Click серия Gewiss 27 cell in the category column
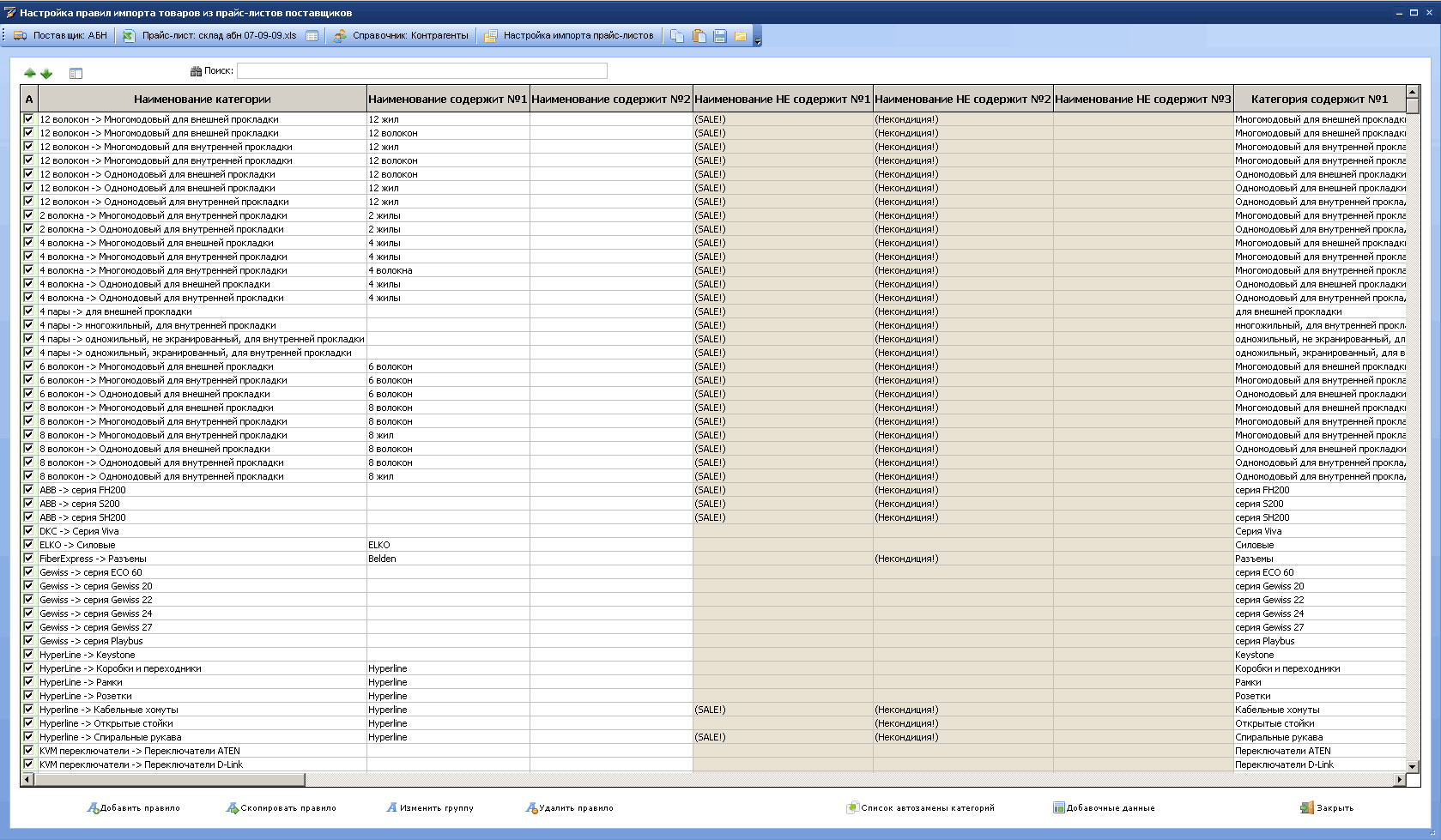Image resolution: width=1441 pixels, height=840 pixels. point(1319,627)
